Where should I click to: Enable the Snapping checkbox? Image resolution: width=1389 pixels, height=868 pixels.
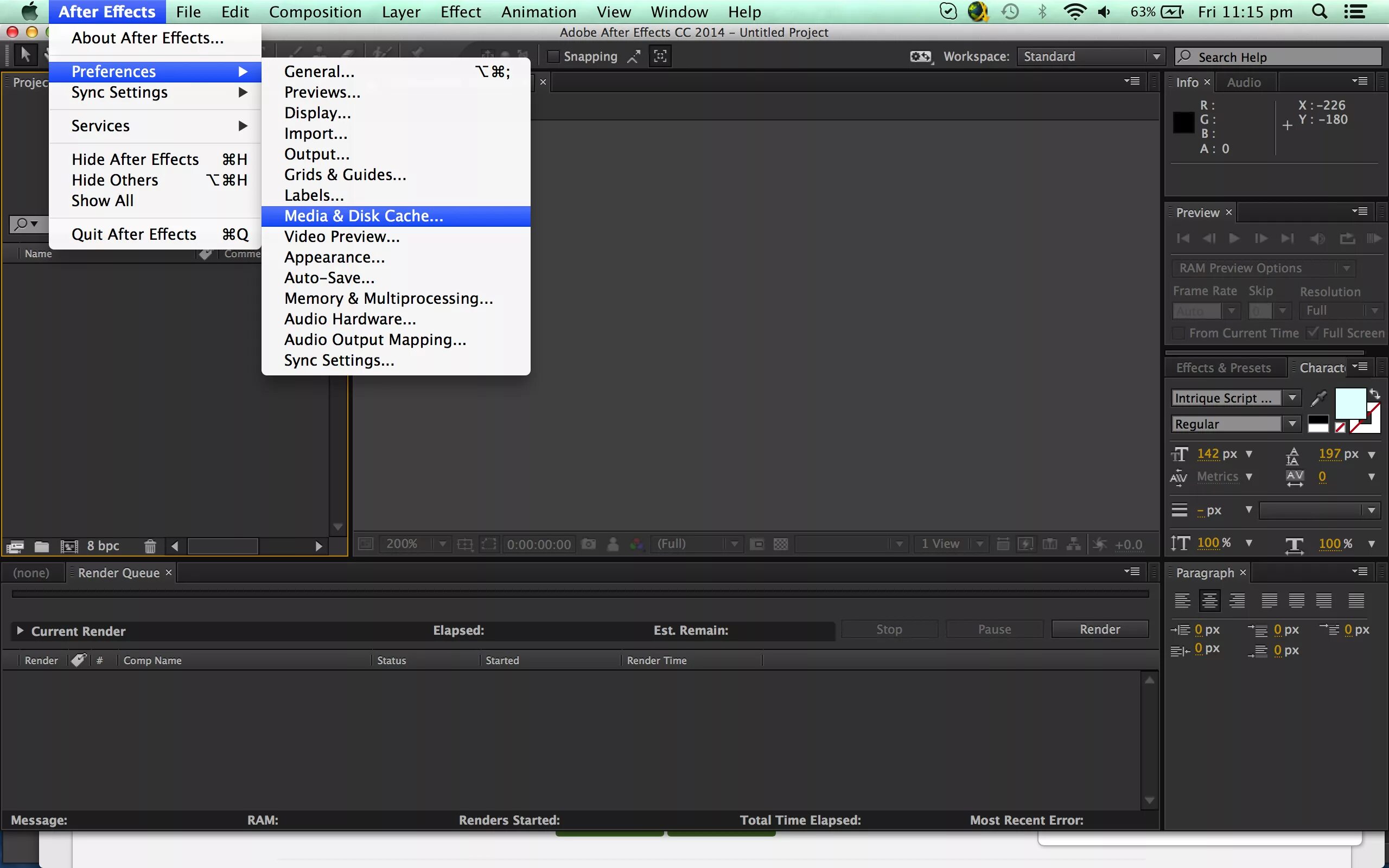(x=553, y=56)
